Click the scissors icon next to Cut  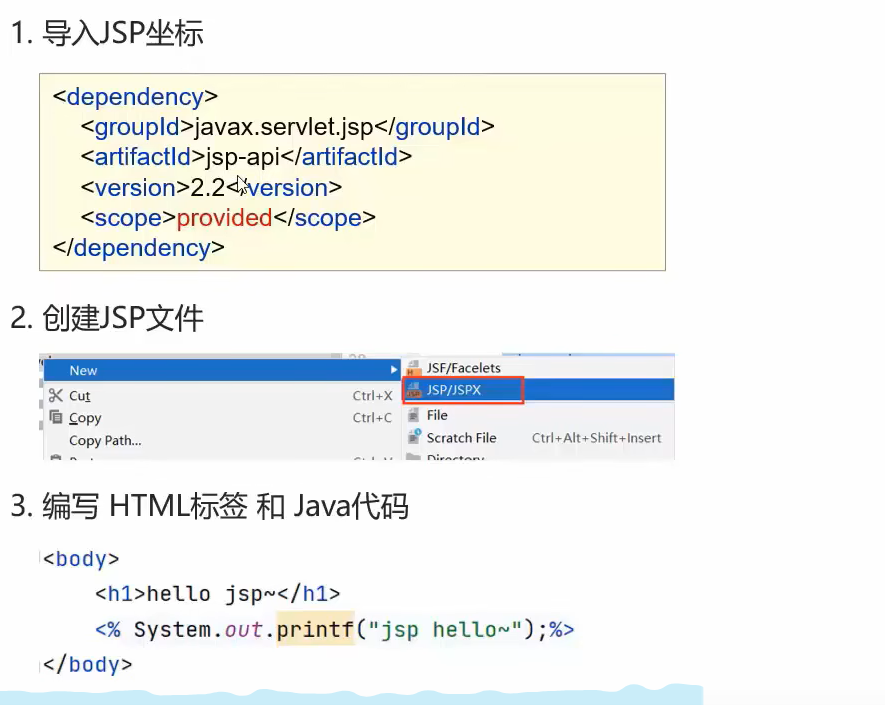pyautogui.click(x=56, y=395)
